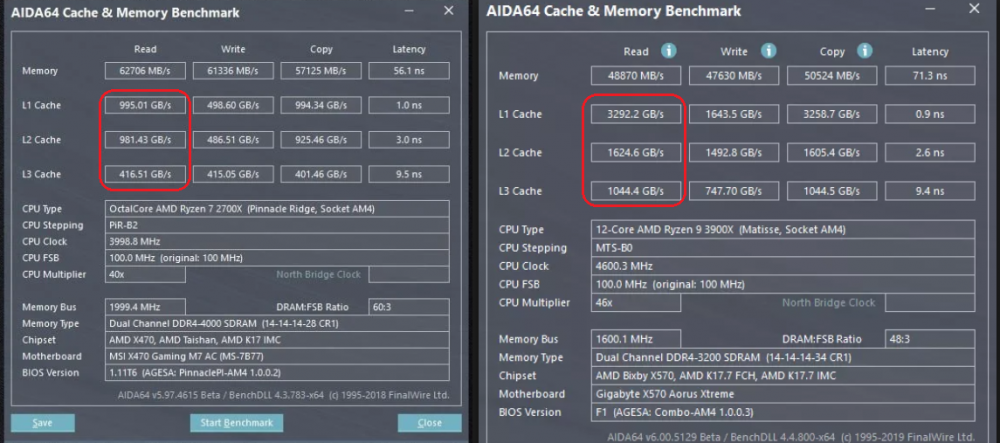Screen dimensions: 1000x443
Task: Select Memory Read value 62706 MB/s
Action: pyautogui.click(x=145, y=71)
